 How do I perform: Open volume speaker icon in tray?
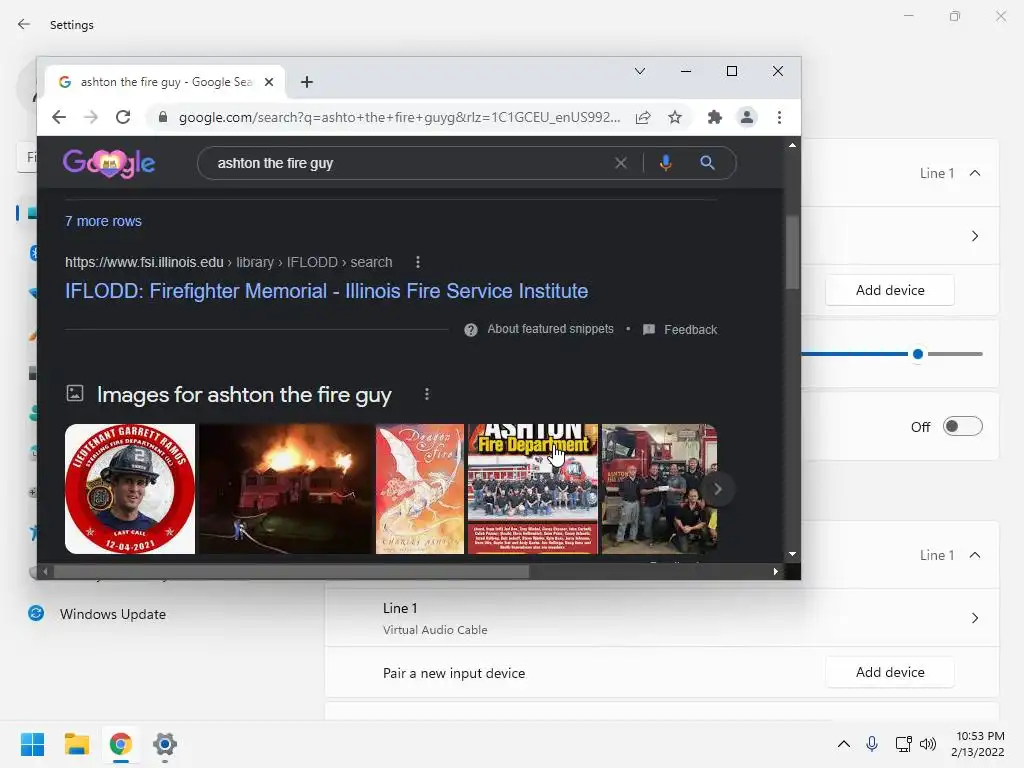point(927,744)
